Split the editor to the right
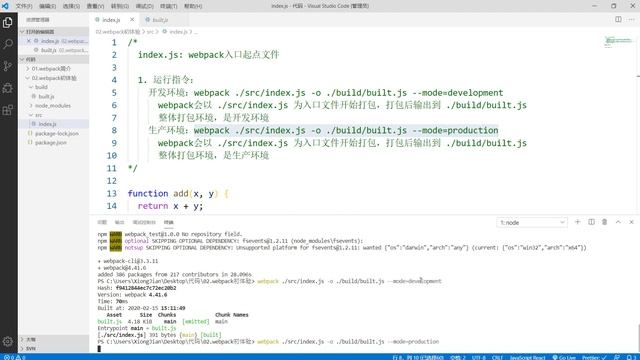The image size is (640, 360). [618, 19]
